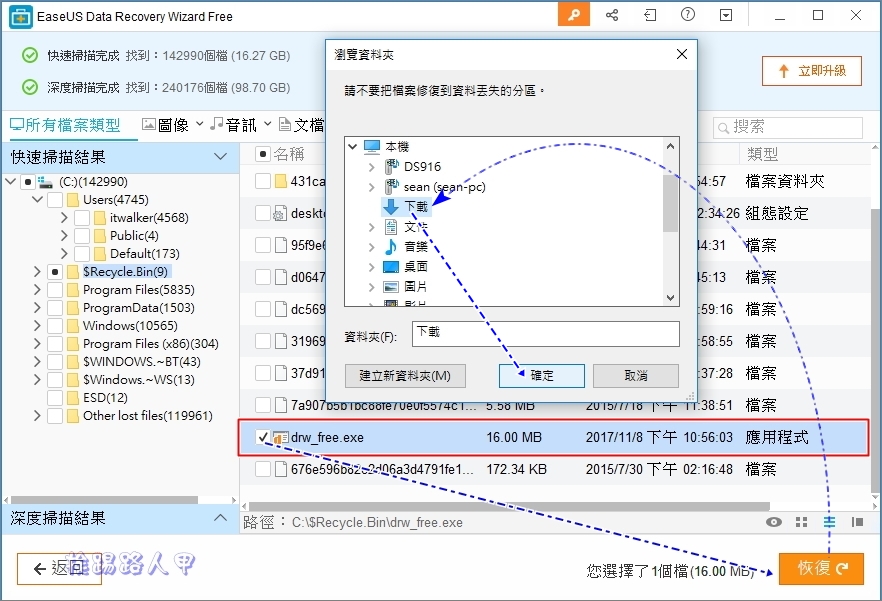882x601 pixels.
Task: Toggle preview eye icon in status bar
Action: coord(774,522)
